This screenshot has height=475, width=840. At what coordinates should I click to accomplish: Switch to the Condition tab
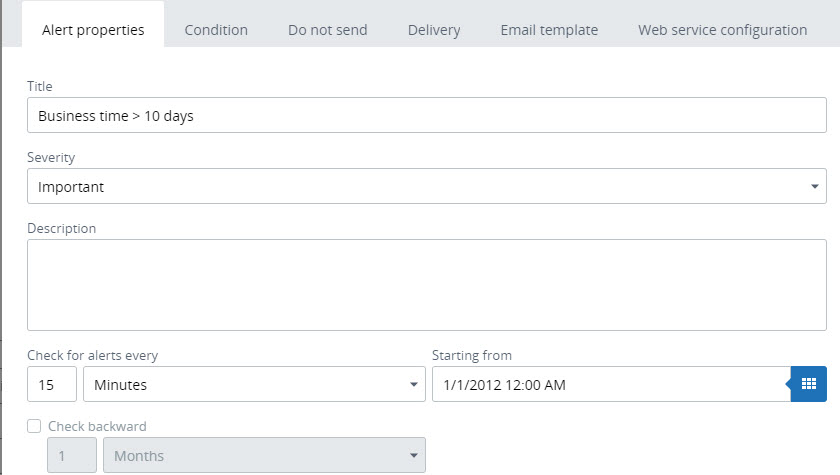(x=216, y=30)
